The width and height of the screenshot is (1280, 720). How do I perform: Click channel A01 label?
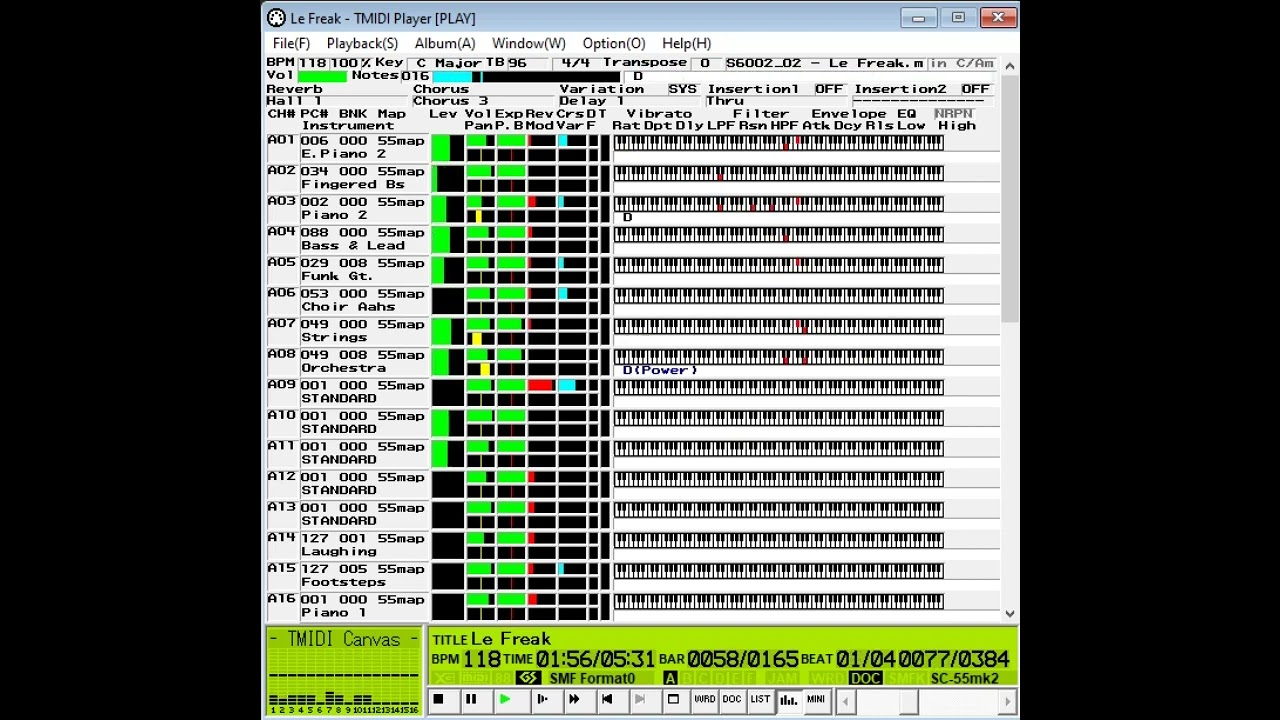coord(281,140)
